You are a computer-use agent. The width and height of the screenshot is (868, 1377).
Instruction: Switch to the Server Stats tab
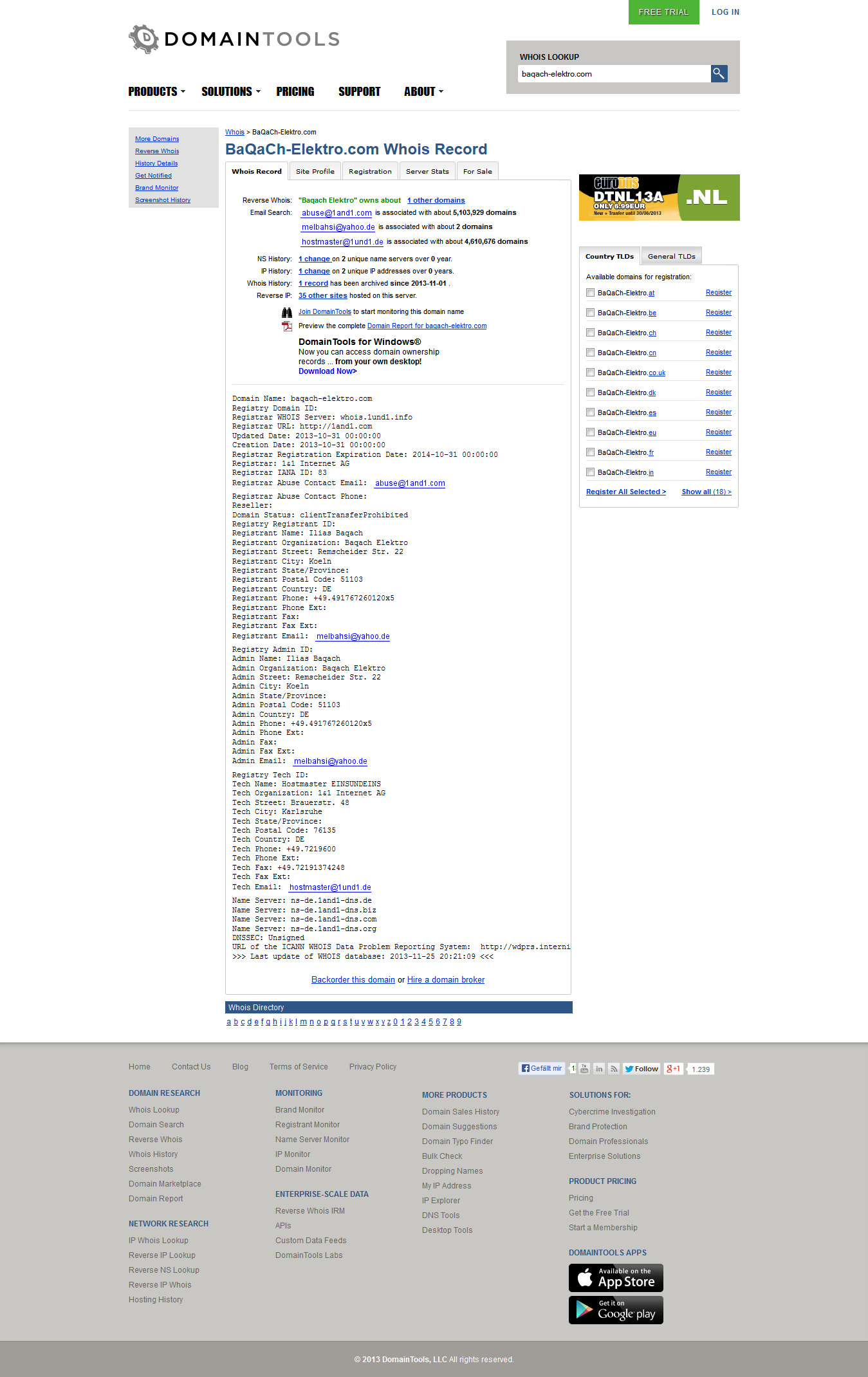427,171
